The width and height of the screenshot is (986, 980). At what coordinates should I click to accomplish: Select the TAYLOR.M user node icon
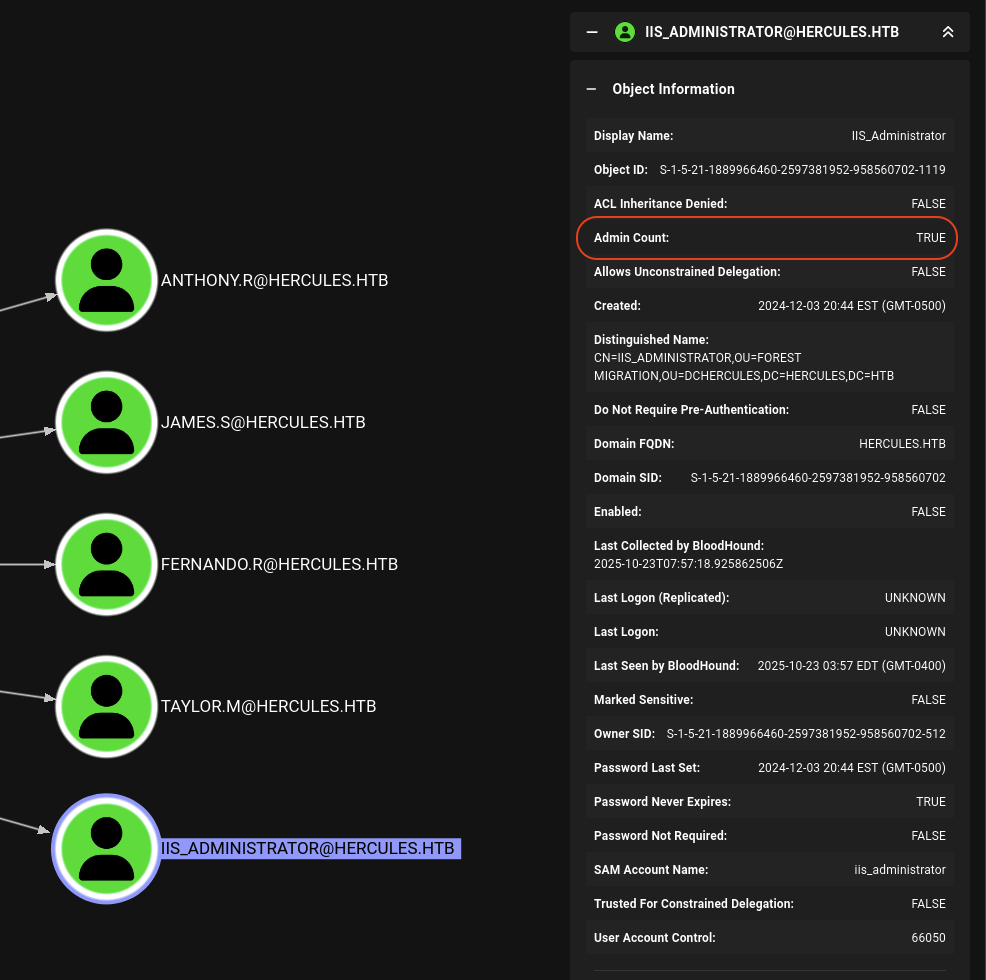[x=106, y=706]
